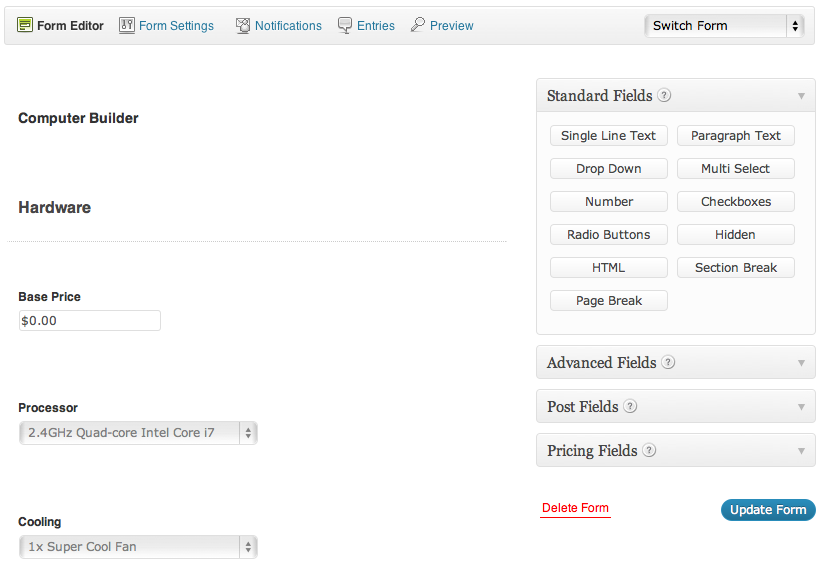Viewport: 825px width, 584px height.
Task: Click the Form Settings icon
Action: click(x=127, y=25)
